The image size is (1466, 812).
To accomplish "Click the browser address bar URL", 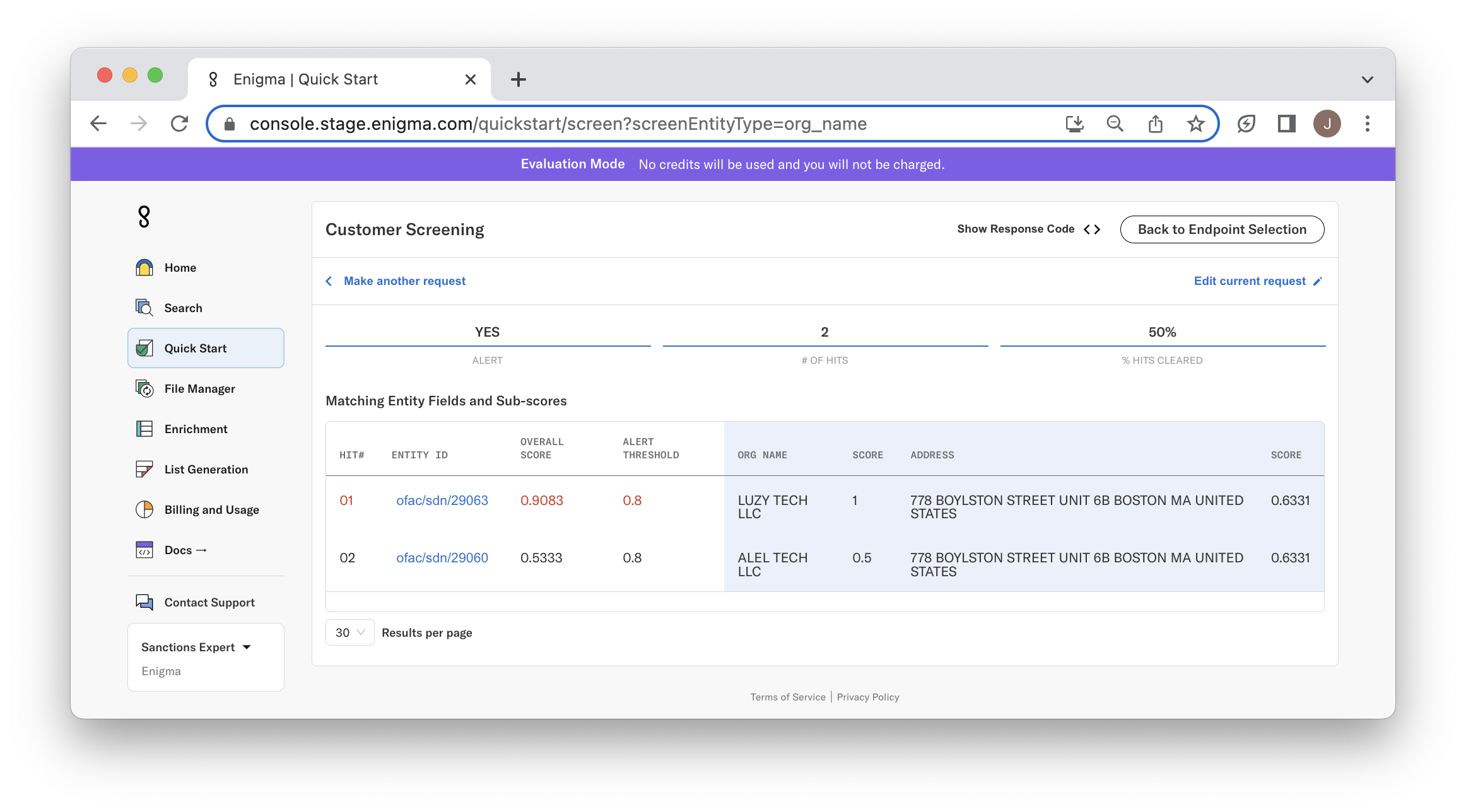I will coord(558,124).
